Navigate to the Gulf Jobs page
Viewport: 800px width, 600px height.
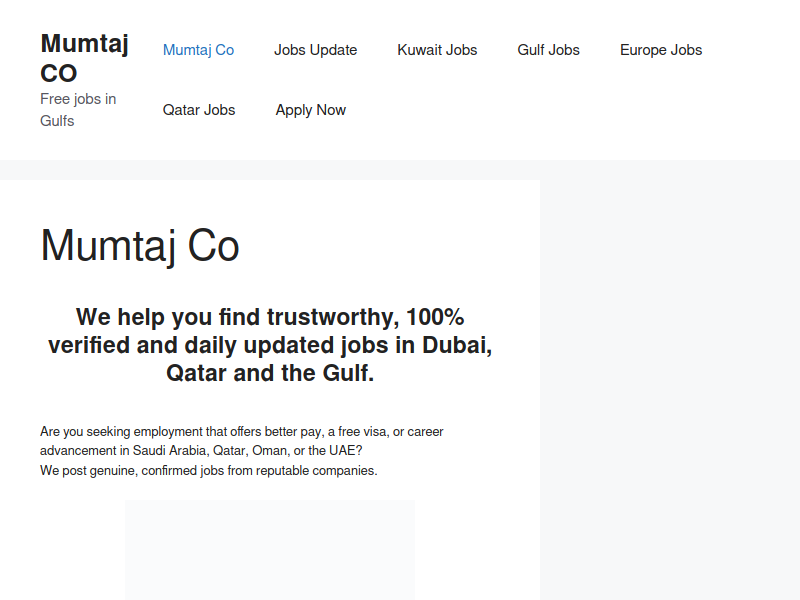click(548, 50)
